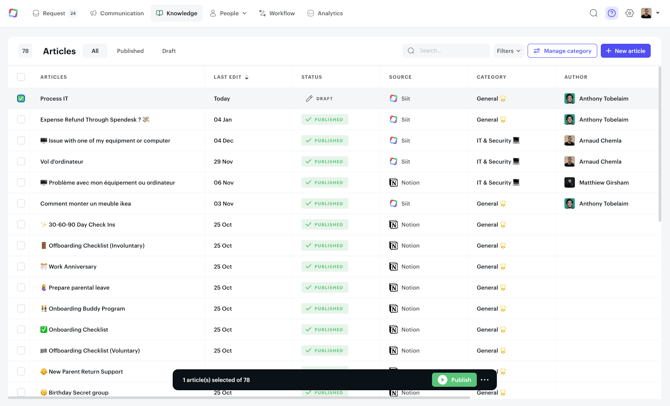Focus the article search field
Viewport: 670px width, 406px height.
click(450, 51)
